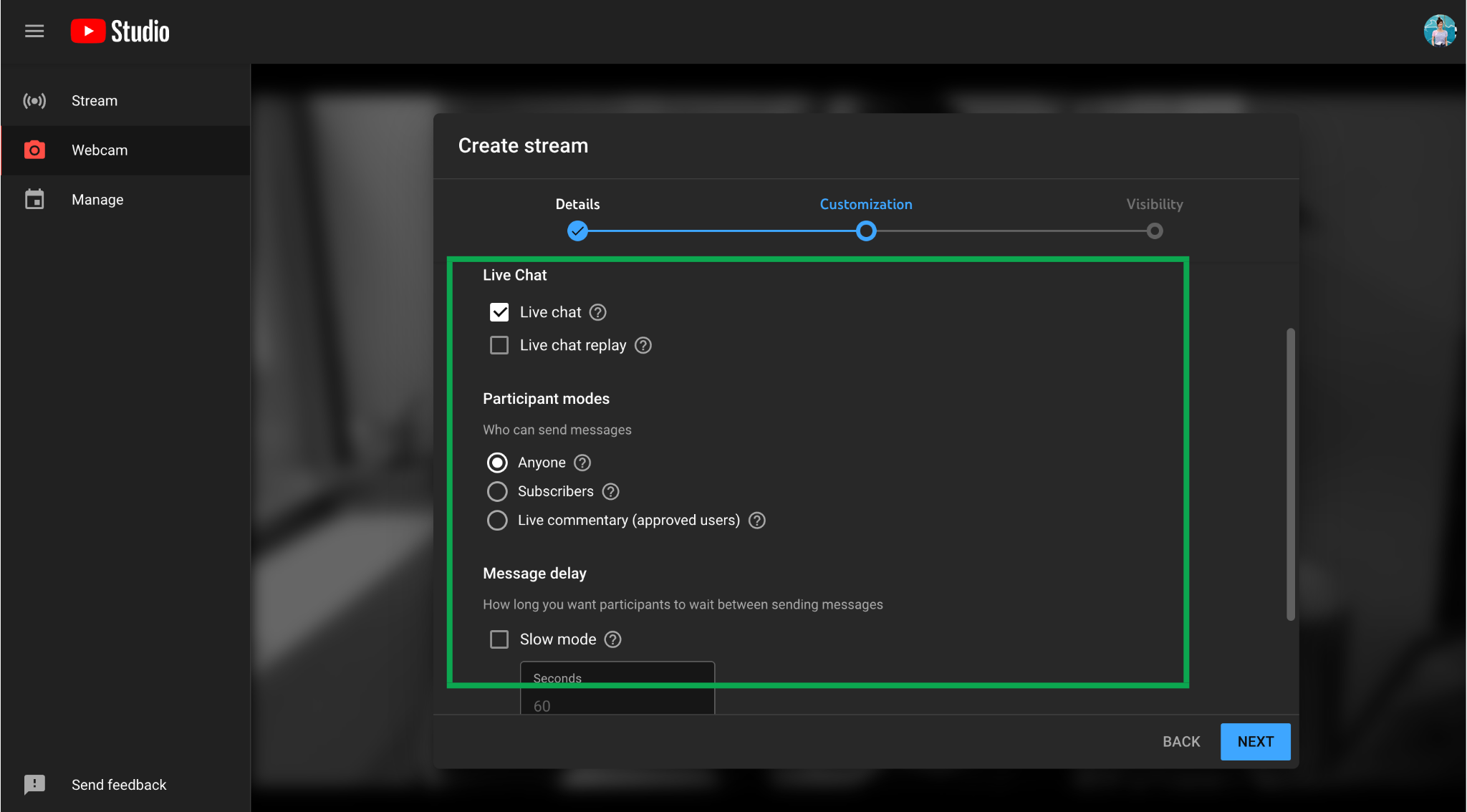The height and width of the screenshot is (812, 1467).
Task: Select Live commentary approved users mode
Action: coord(497,520)
